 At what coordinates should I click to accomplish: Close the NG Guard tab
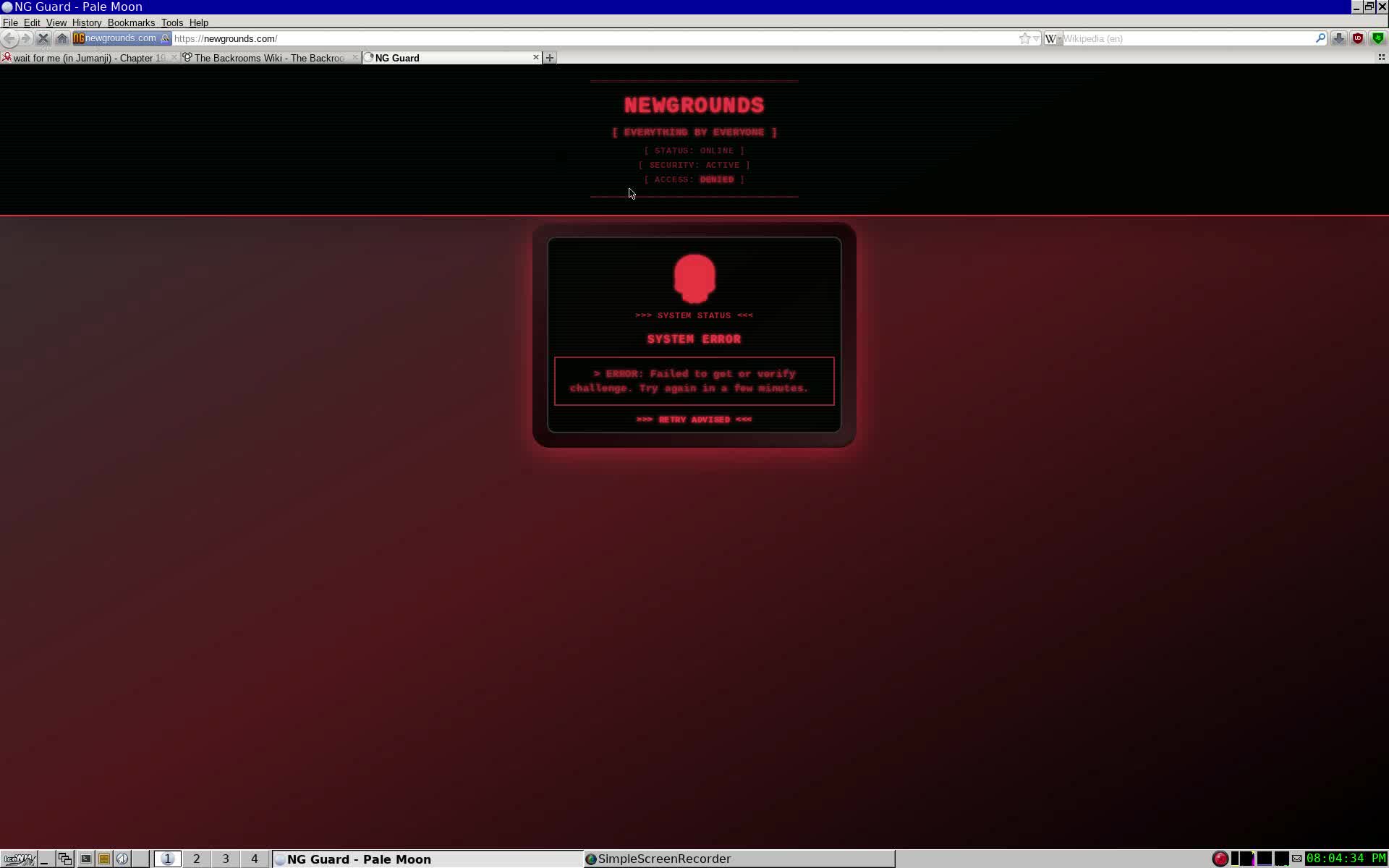536,57
